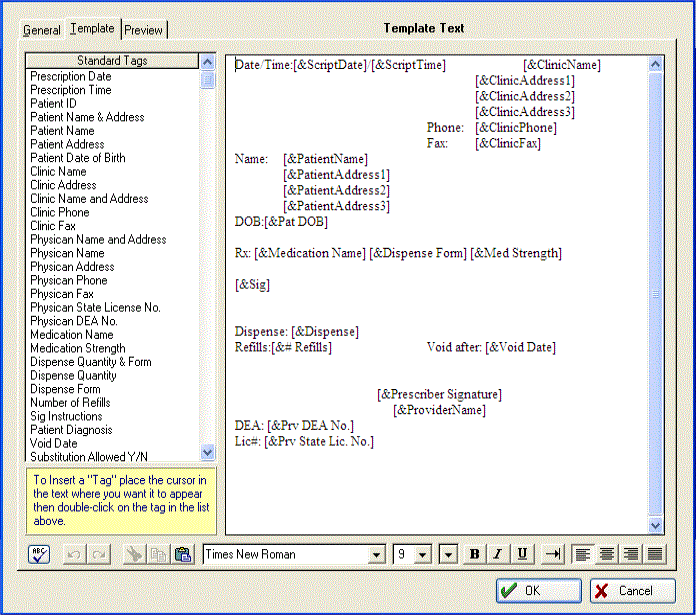Switch to the General tab
The image size is (696, 615).
(x=42, y=30)
